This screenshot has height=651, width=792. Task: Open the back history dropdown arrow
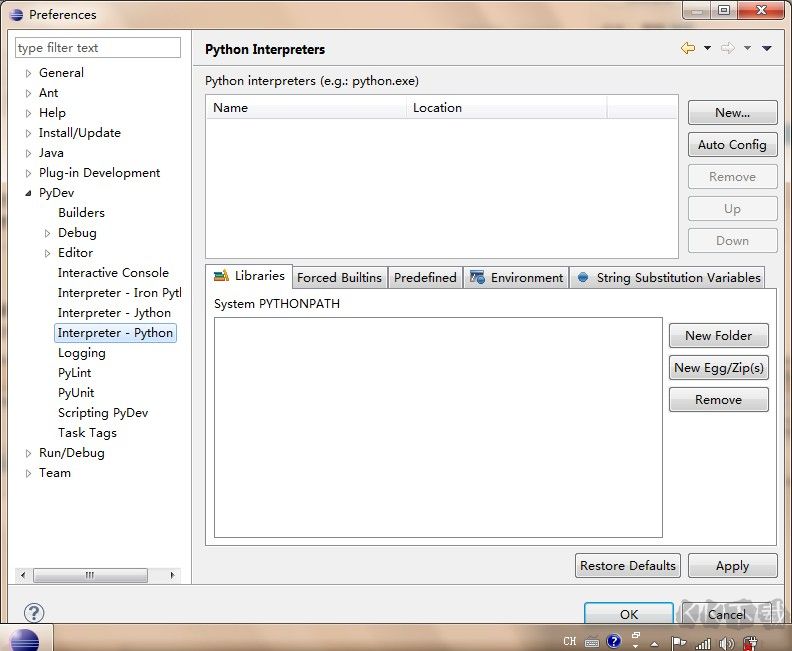tap(707, 48)
